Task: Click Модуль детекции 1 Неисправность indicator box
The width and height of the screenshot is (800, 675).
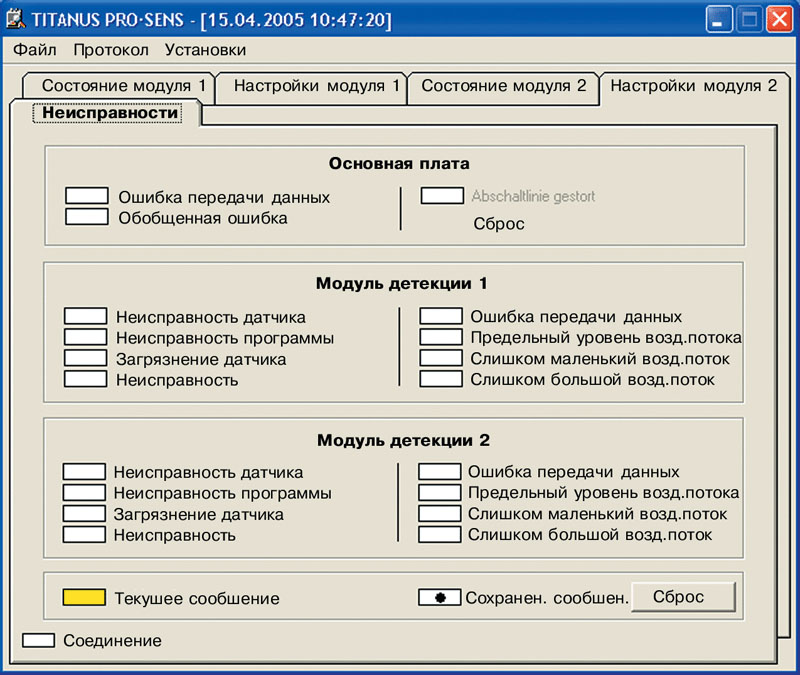Action: (x=85, y=379)
